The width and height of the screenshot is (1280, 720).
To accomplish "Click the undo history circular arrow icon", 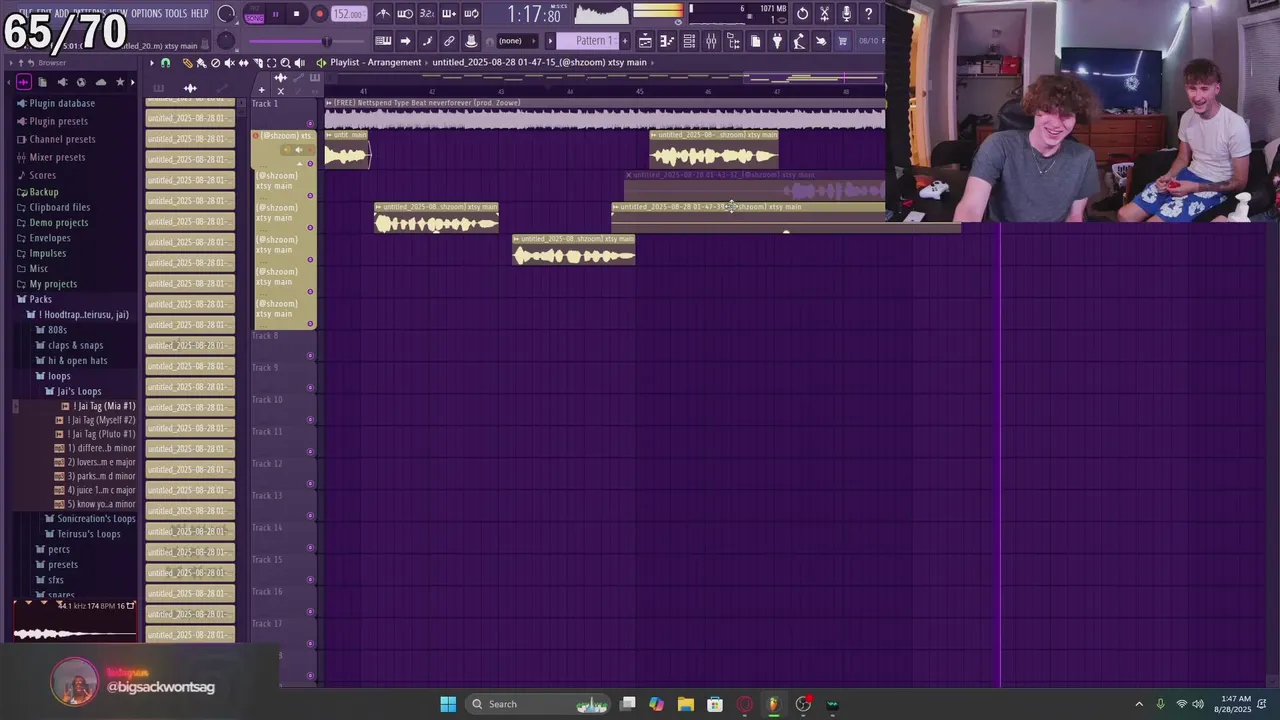I will click(x=803, y=14).
